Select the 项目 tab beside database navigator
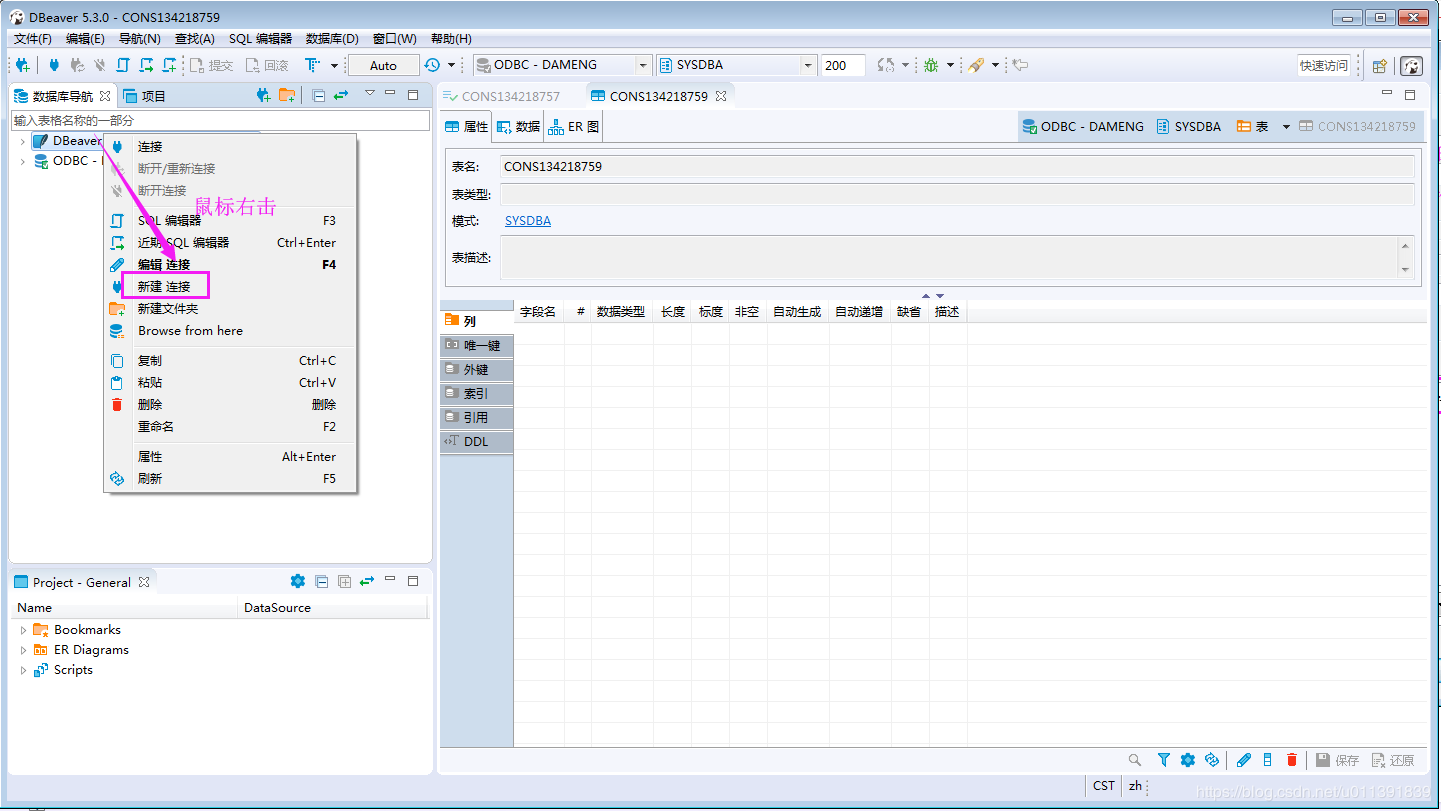Screen dimensions: 1441x811 click(144, 96)
